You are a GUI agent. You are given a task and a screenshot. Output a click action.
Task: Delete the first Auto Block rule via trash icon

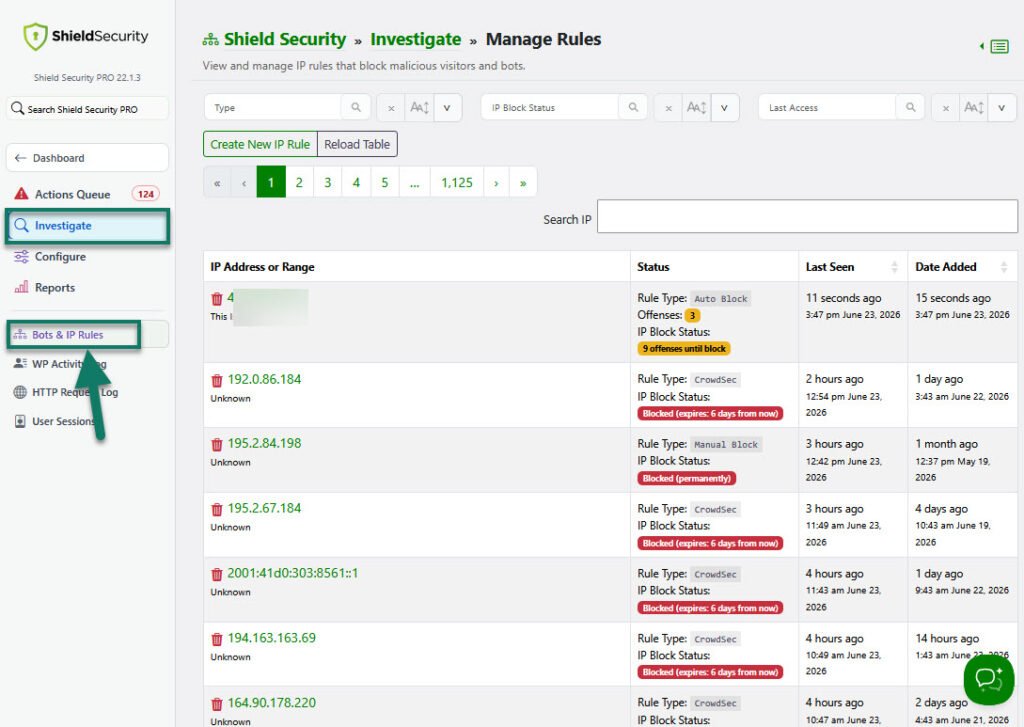[x=217, y=299]
